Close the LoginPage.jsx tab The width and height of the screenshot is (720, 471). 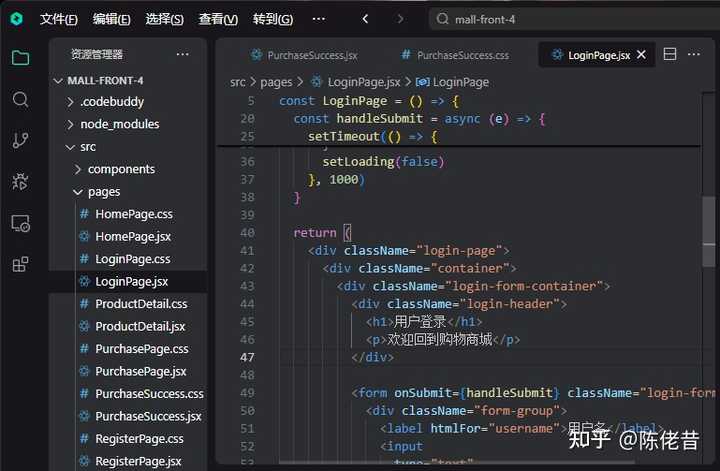click(x=641, y=55)
